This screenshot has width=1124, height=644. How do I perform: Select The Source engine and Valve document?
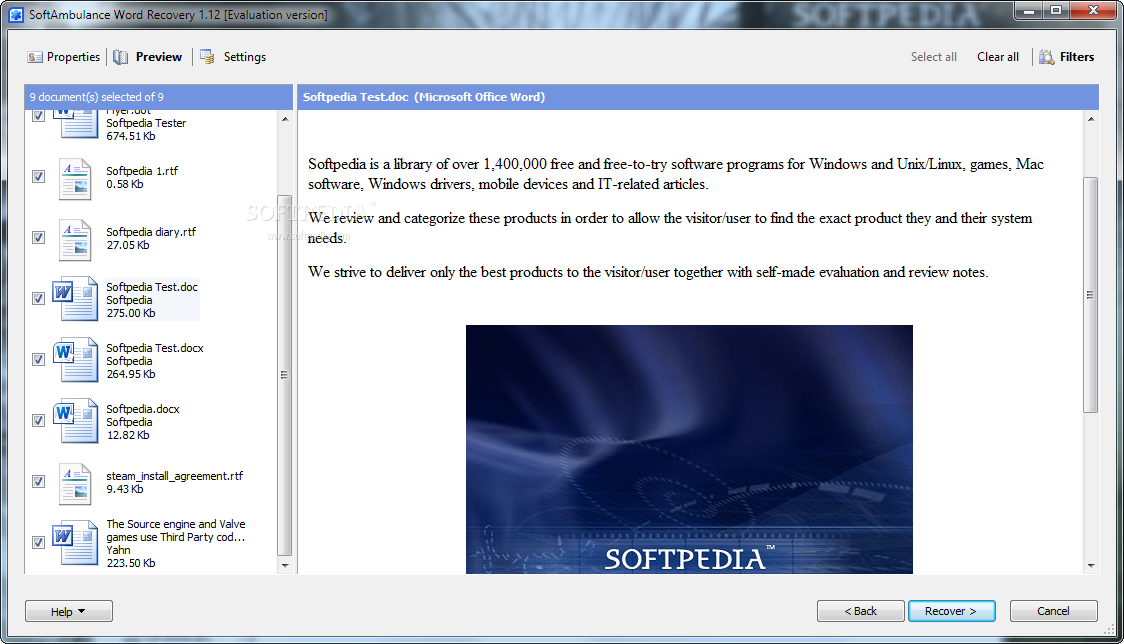click(x=176, y=531)
